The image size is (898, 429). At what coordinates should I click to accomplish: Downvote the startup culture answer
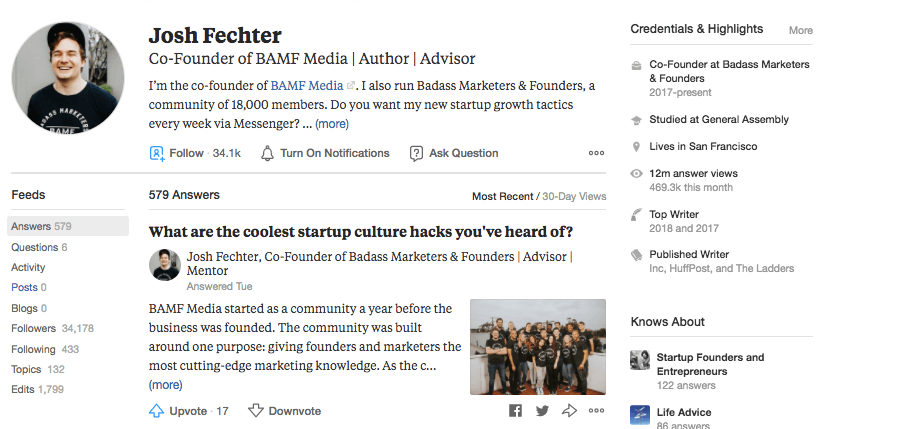pyautogui.click(x=256, y=411)
